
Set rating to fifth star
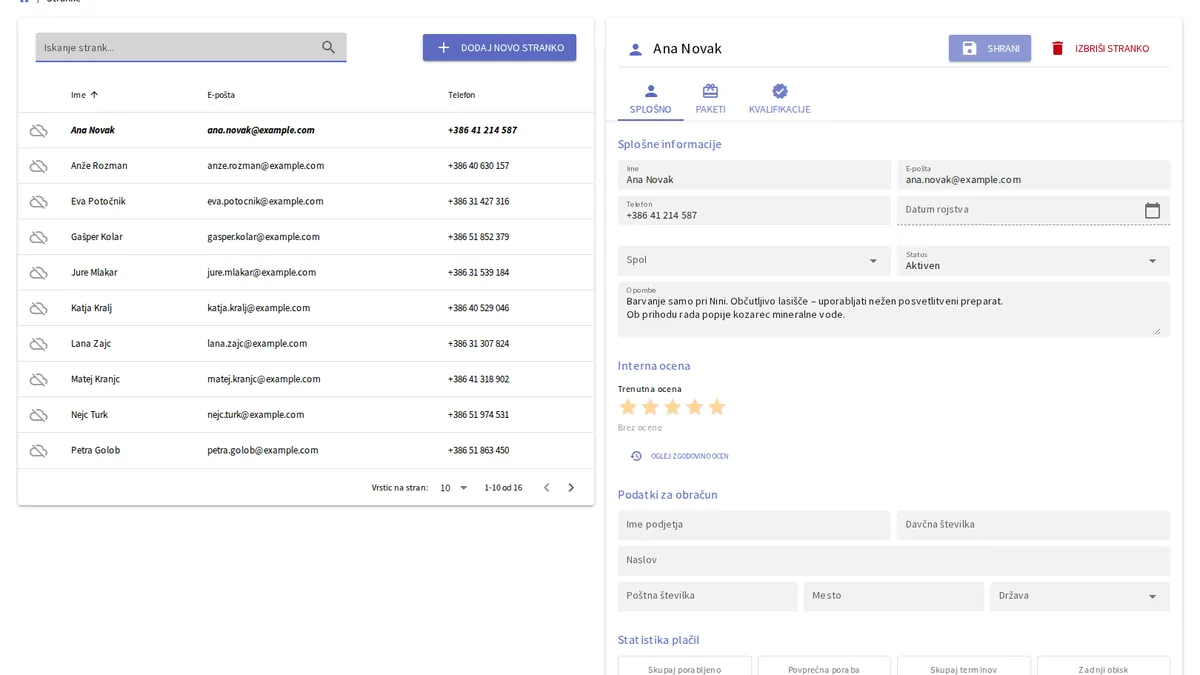tap(716, 407)
